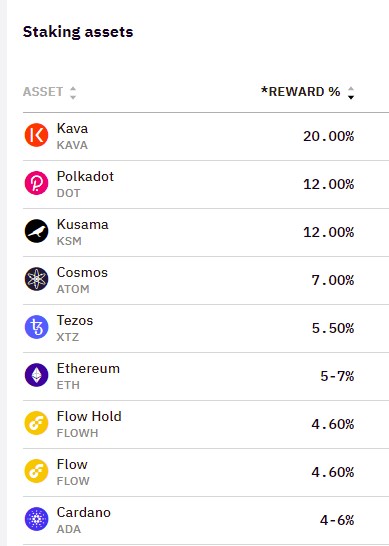
Task: Open the Kava asset name link
Action: coord(72,128)
